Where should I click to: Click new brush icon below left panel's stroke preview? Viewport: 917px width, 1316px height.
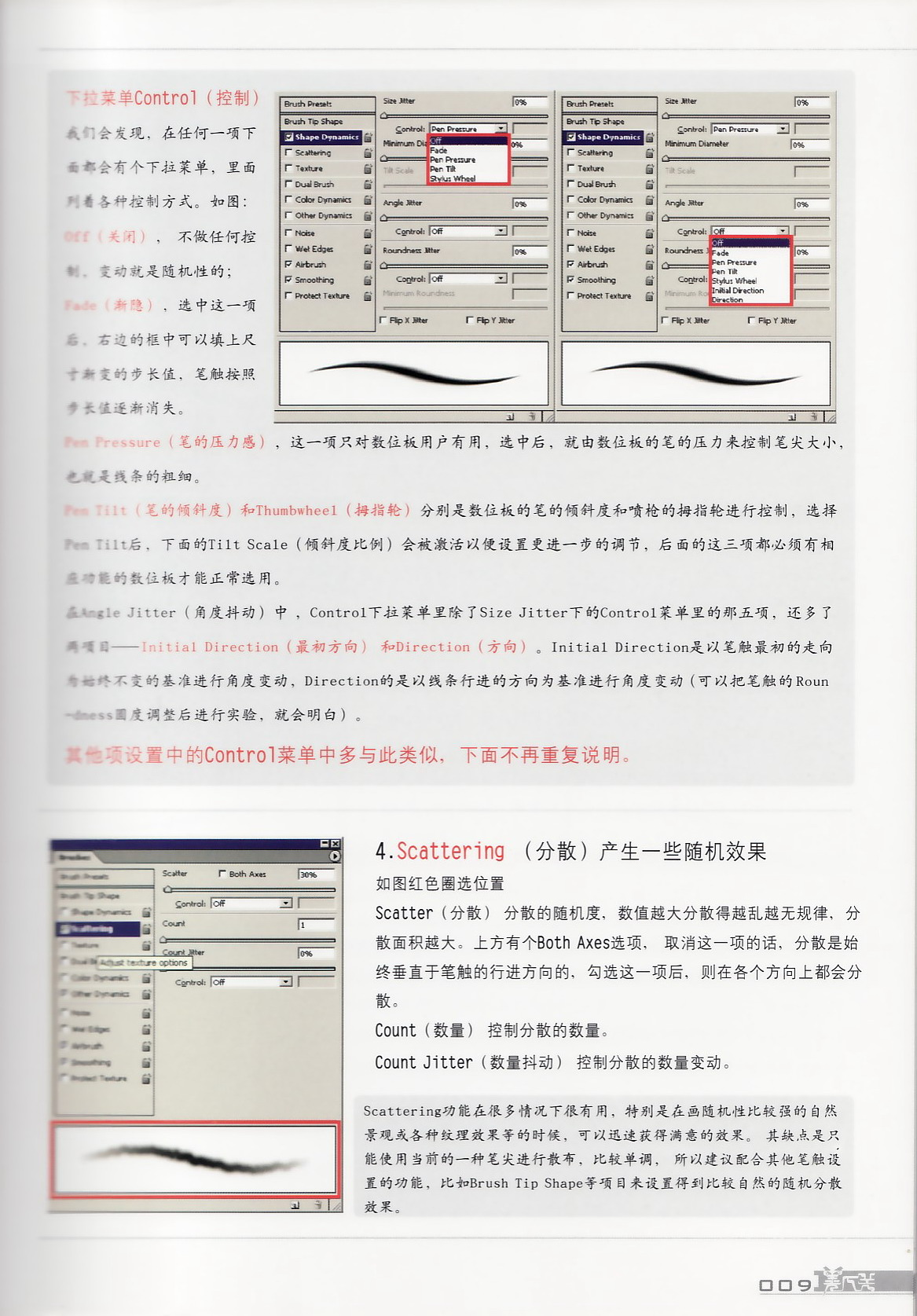pos(511,416)
